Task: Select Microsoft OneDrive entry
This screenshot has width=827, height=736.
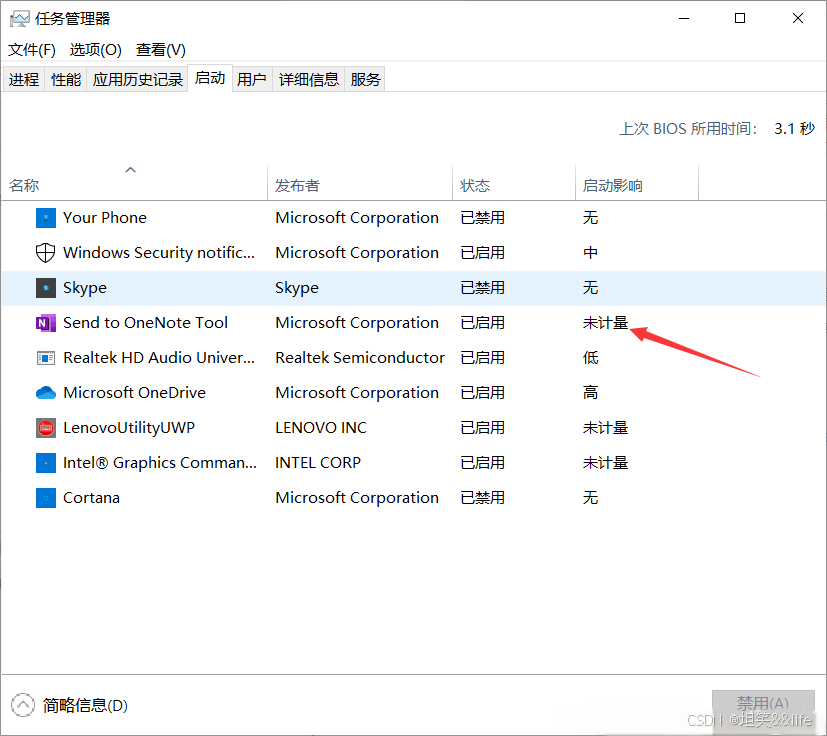Action: point(134,393)
